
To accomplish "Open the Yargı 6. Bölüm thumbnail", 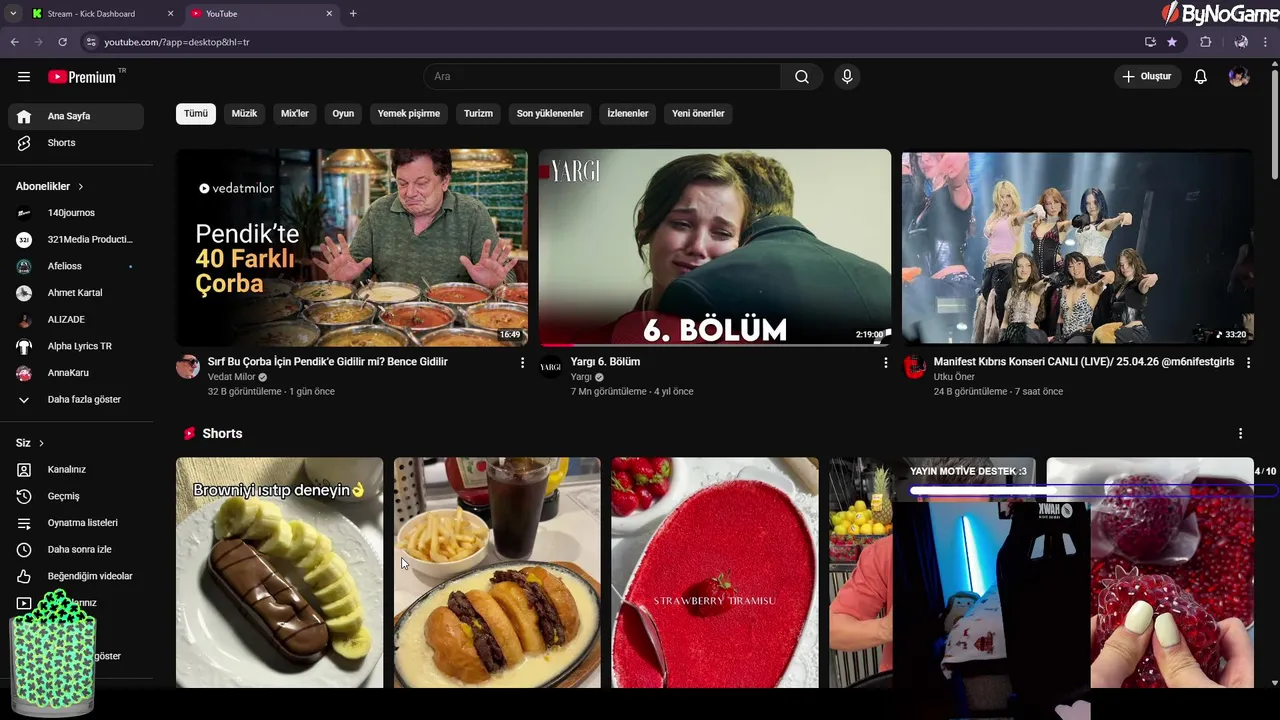I will (x=715, y=247).
